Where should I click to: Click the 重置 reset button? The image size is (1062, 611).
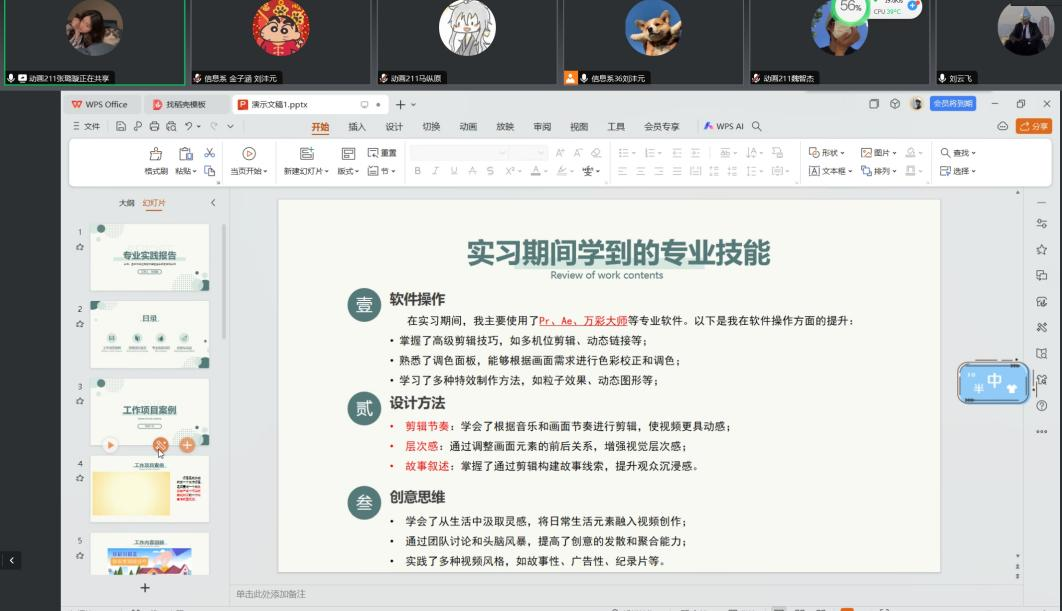point(383,153)
